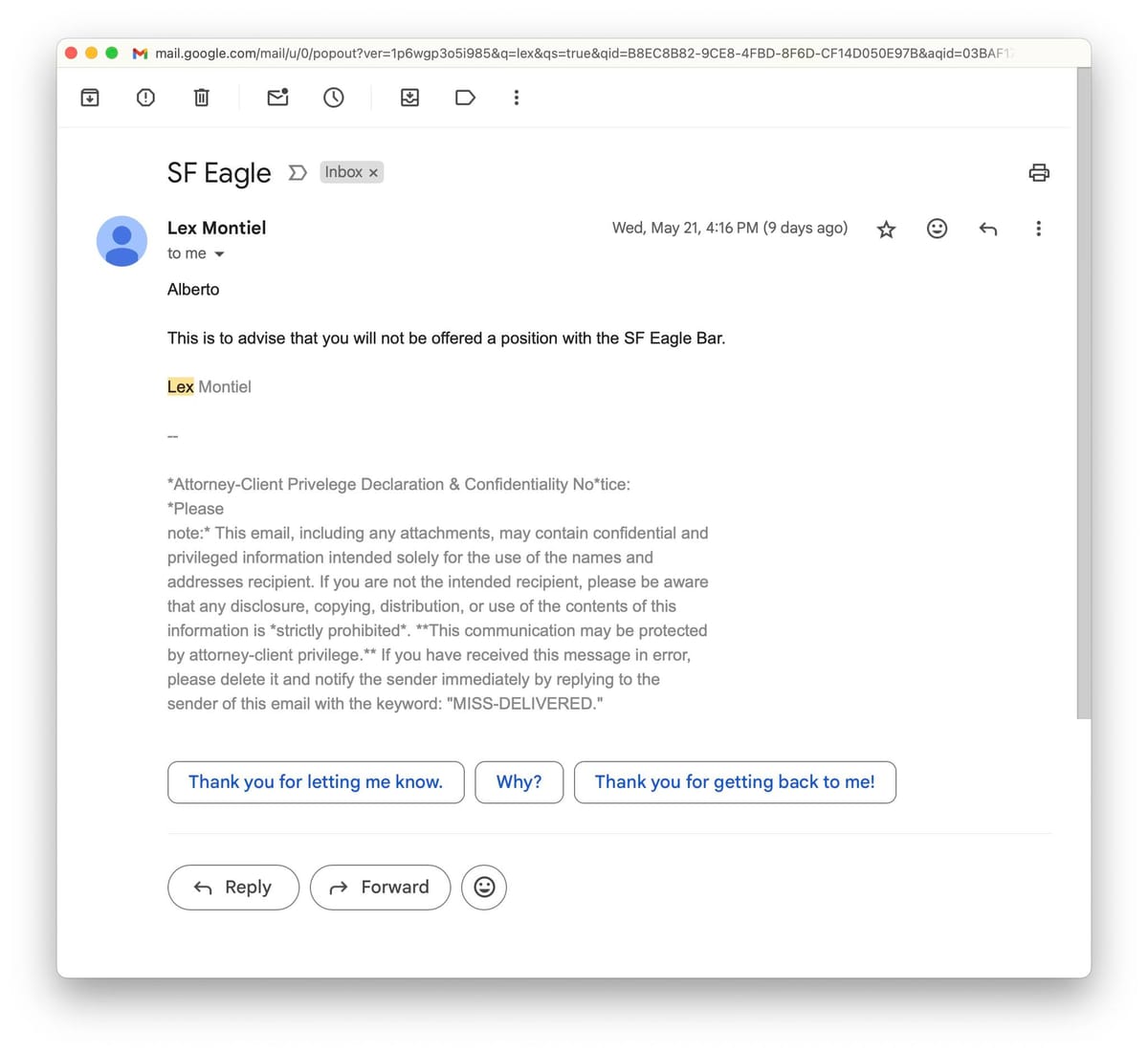Report this email as spam
Viewport: 1148px width, 1053px height.
coord(145,98)
